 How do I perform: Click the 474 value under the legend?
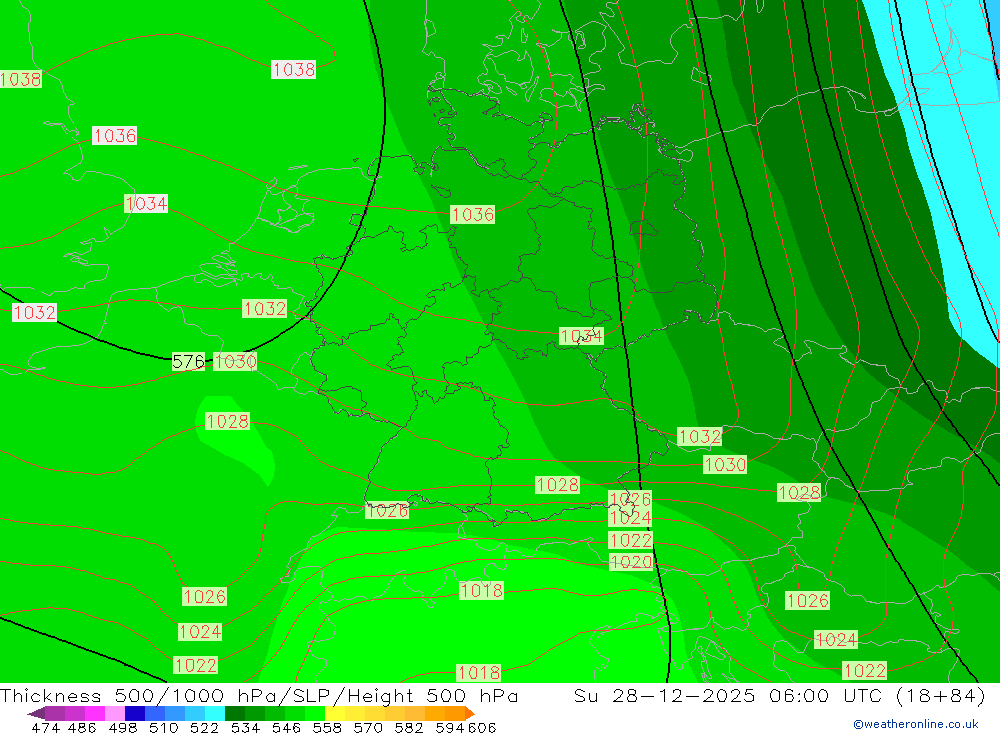pyautogui.click(x=45, y=727)
